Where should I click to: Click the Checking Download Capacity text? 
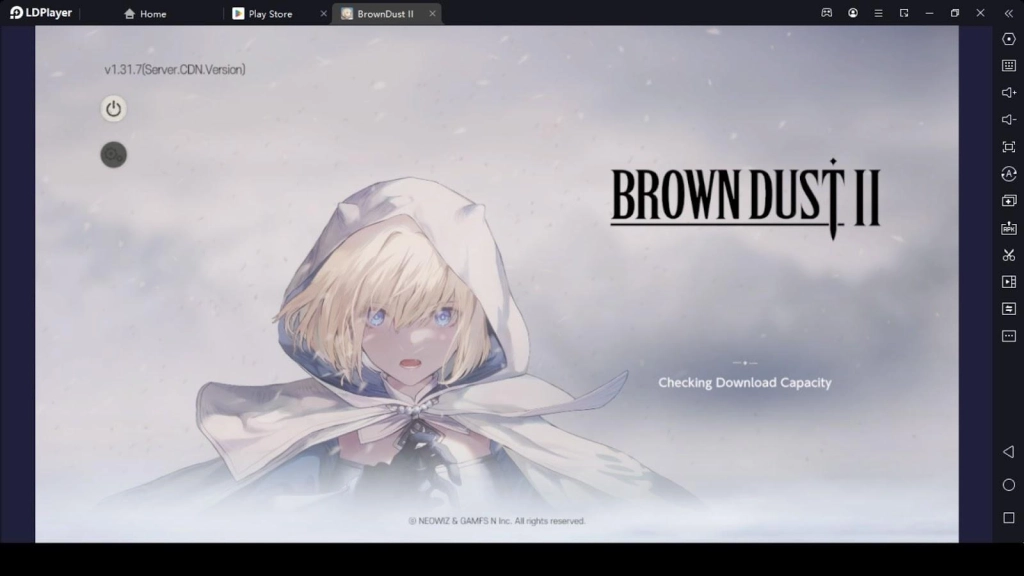744,383
